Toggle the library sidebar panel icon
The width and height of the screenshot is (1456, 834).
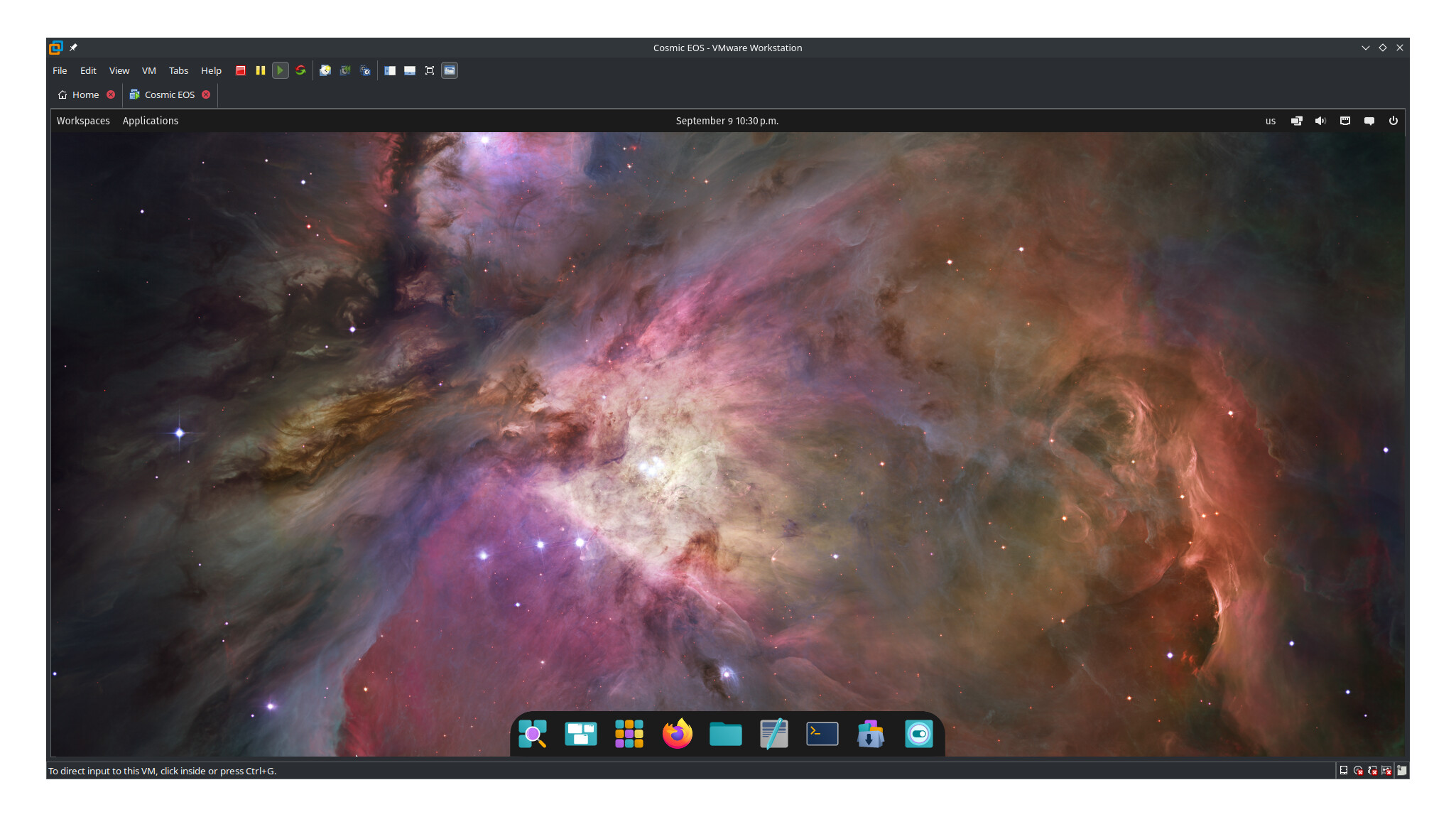390,70
